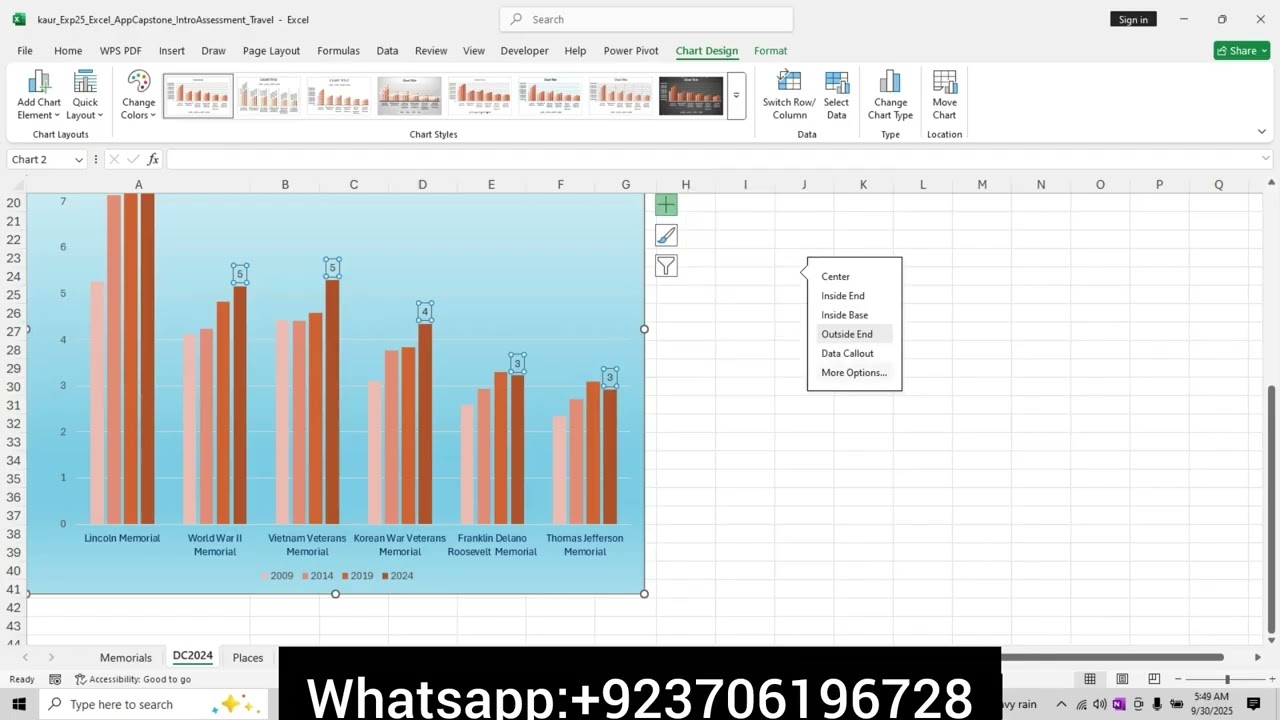Image resolution: width=1280 pixels, height=720 pixels.
Task: Click the OneNote icon in system tray
Action: (1118, 704)
